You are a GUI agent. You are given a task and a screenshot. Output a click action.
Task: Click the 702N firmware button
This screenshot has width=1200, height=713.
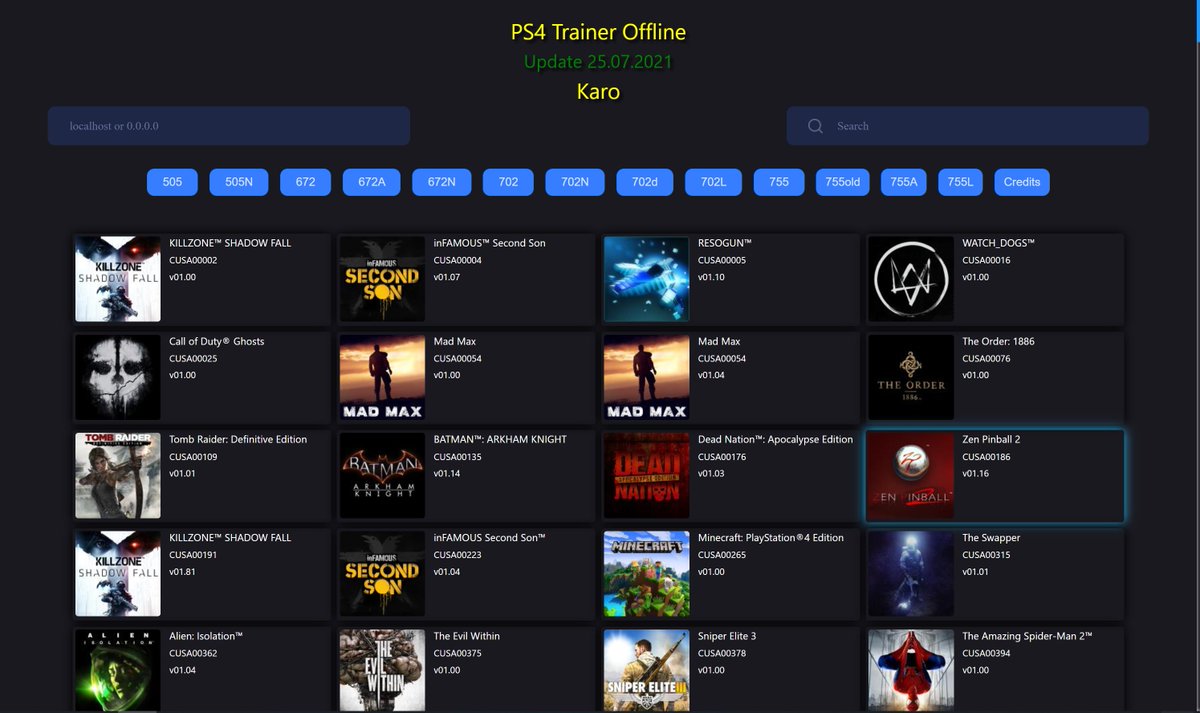[575, 182]
